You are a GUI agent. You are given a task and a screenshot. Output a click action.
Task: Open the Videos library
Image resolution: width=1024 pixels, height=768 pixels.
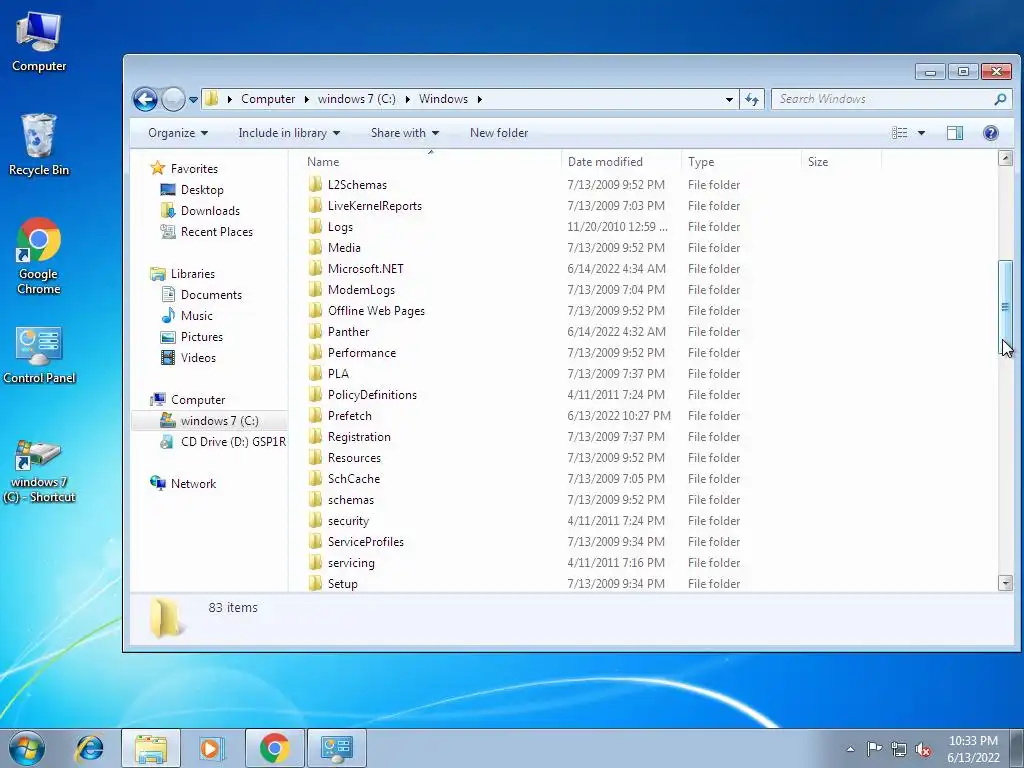click(198, 358)
